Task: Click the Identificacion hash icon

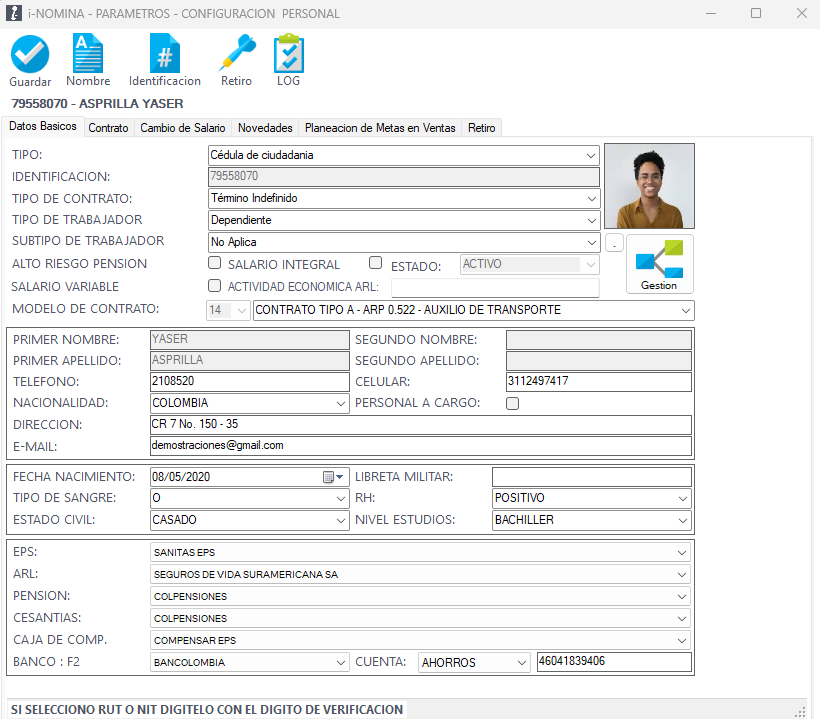Action: coord(164,54)
